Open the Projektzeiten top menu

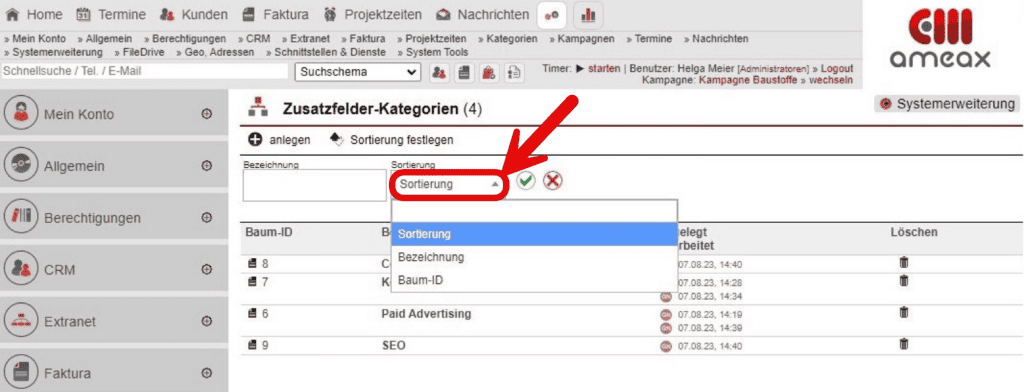(373, 14)
